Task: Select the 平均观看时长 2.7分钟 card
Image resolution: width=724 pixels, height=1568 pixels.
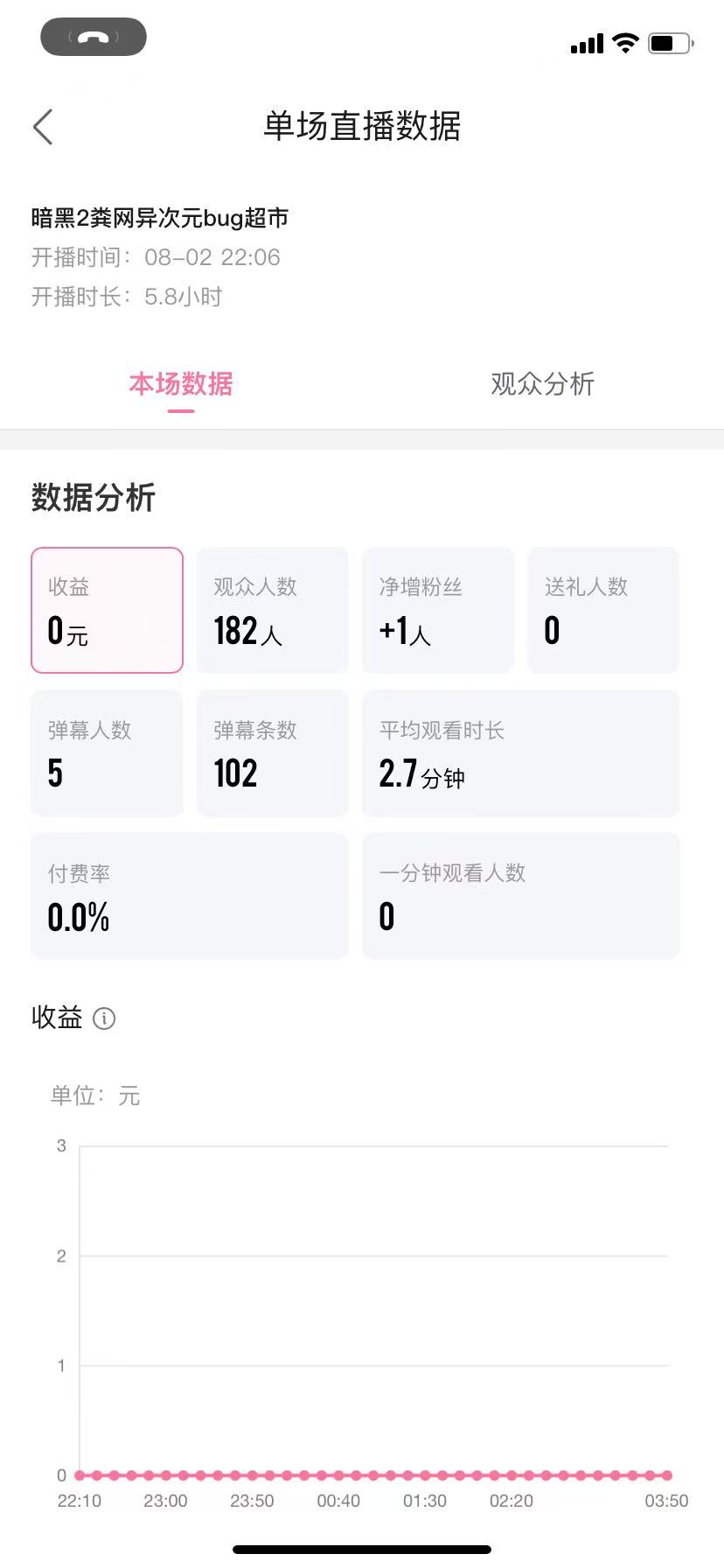Action: click(x=521, y=752)
